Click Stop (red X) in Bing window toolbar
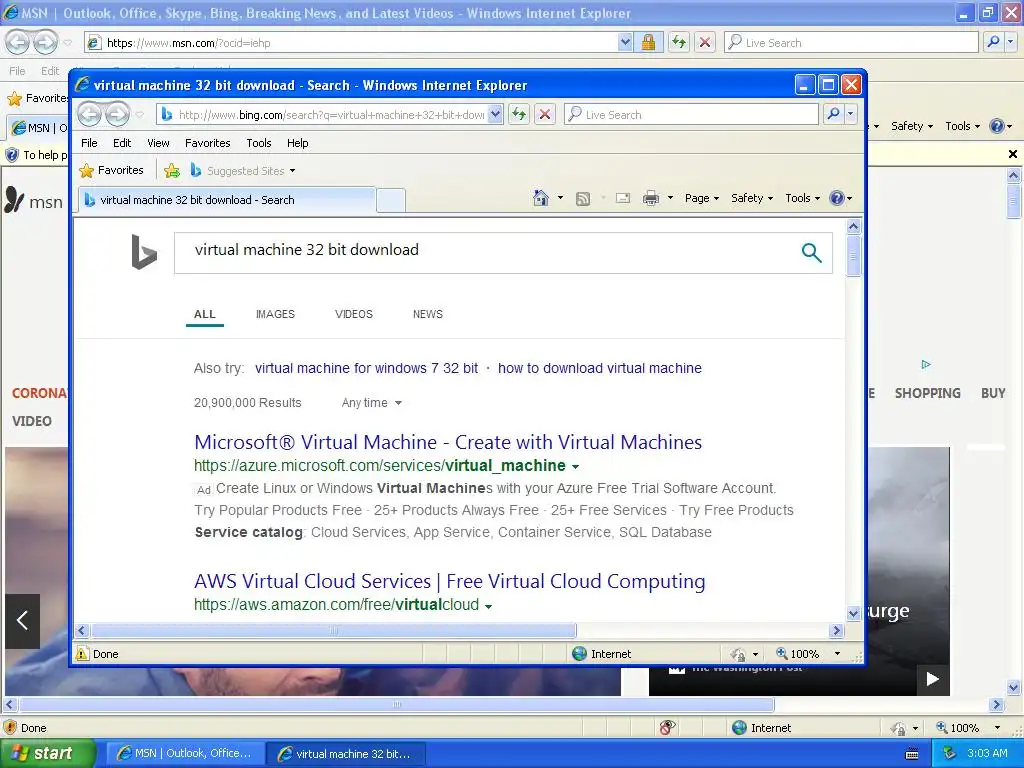The width and height of the screenshot is (1024, 768). coord(545,114)
